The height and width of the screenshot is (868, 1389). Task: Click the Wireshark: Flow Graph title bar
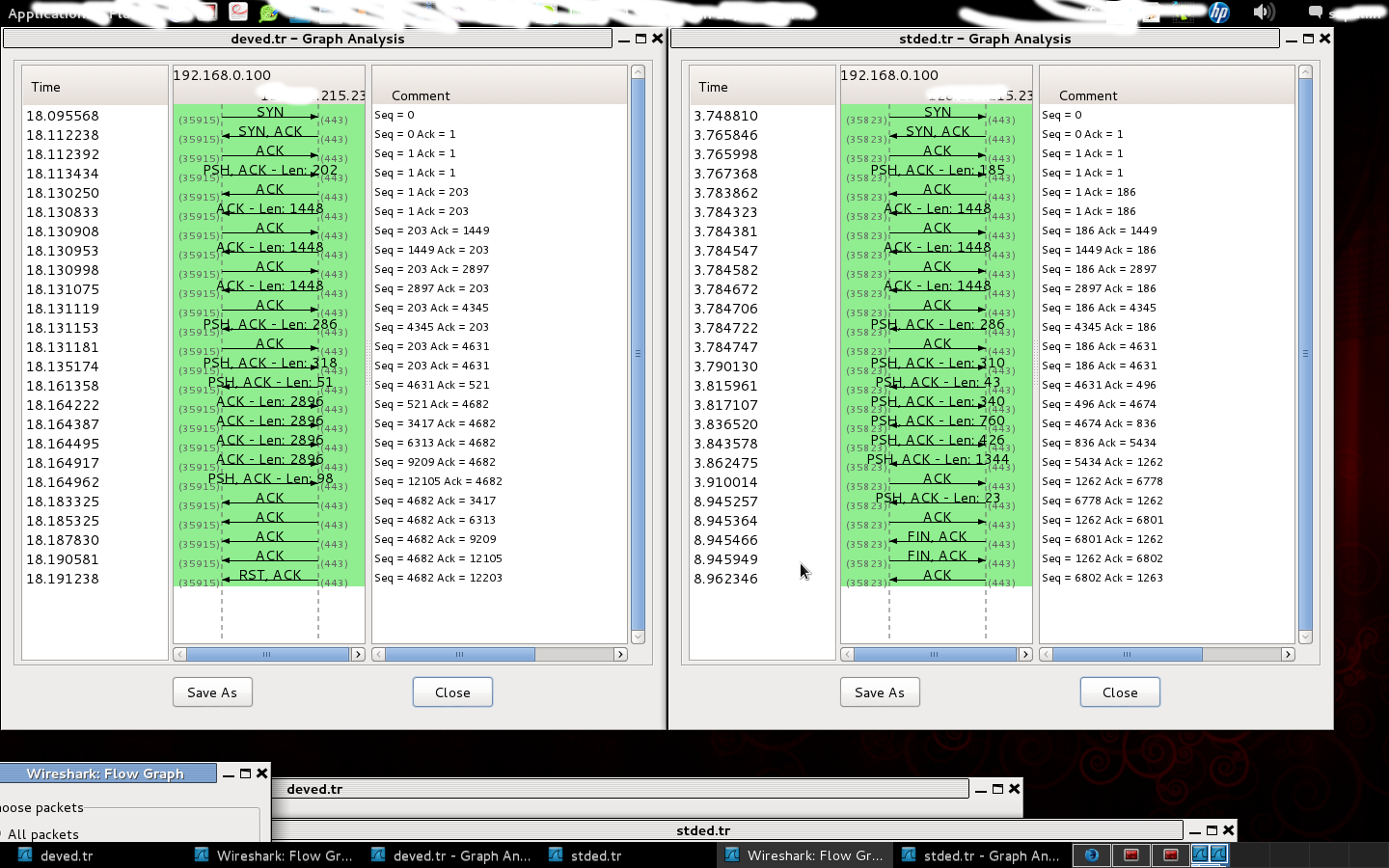(x=107, y=773)
